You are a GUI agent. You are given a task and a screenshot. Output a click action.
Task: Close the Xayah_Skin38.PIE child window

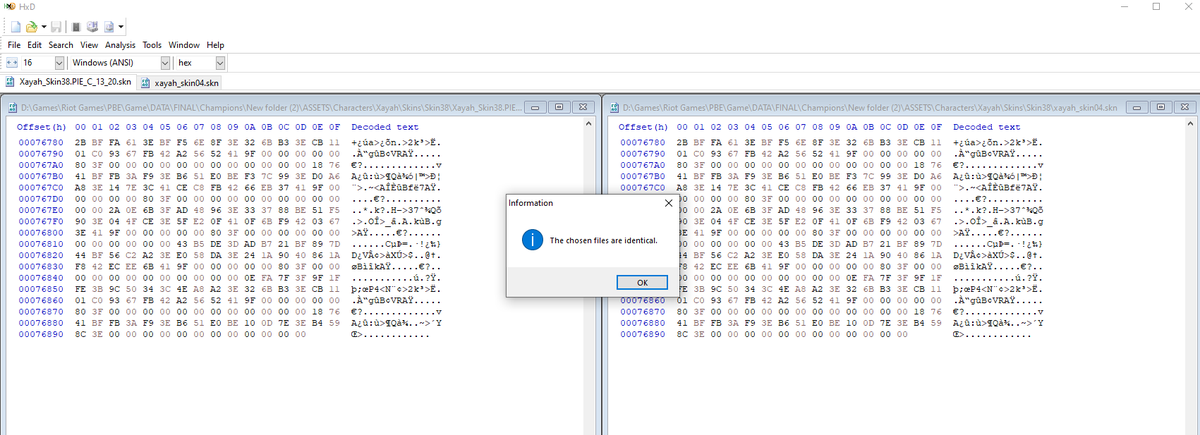click(x=582, y=107)
